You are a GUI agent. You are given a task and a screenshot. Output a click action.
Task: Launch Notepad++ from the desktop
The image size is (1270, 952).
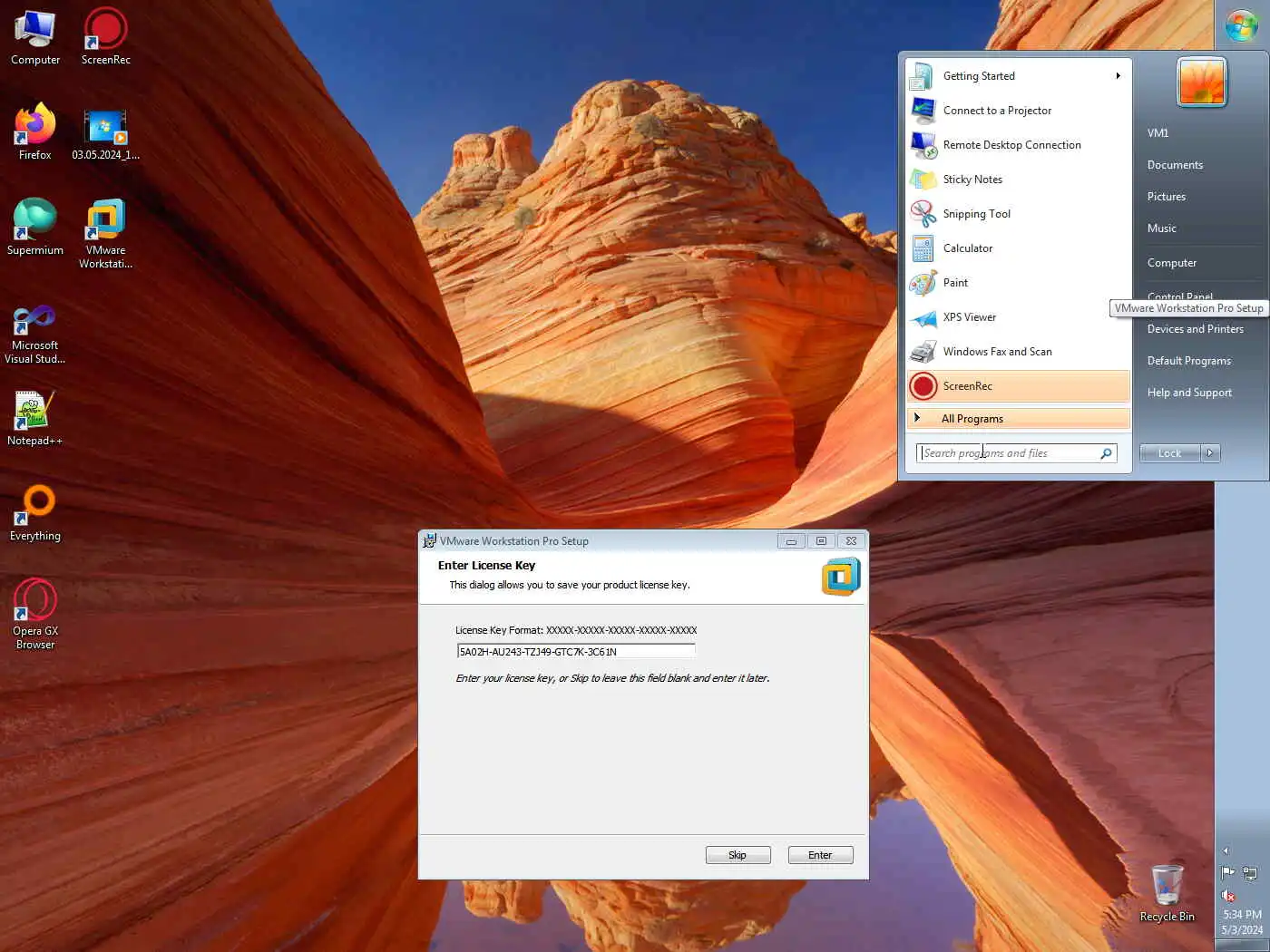point(35,418)
